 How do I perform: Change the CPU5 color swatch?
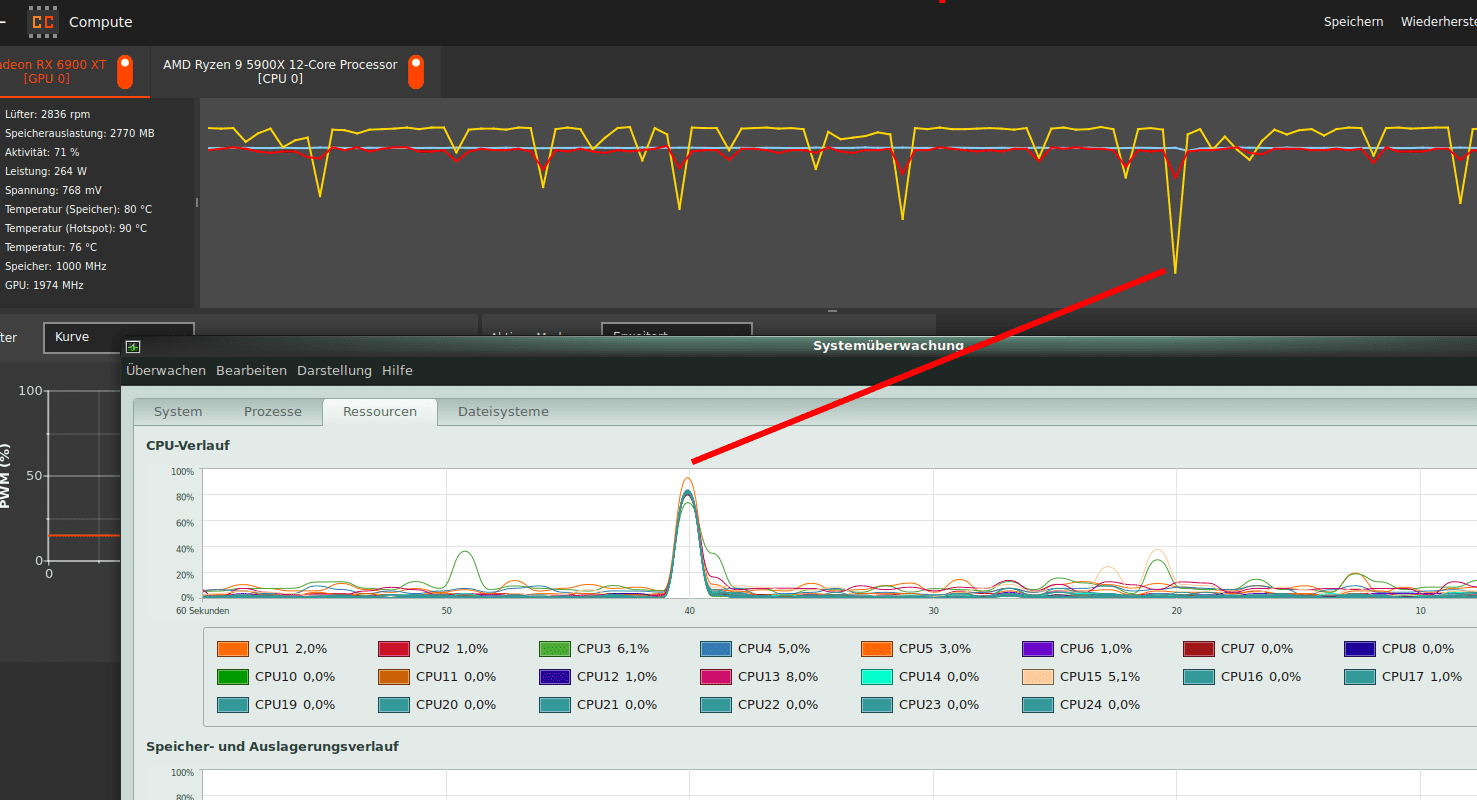pyautogui.click(x=877, y=649)
